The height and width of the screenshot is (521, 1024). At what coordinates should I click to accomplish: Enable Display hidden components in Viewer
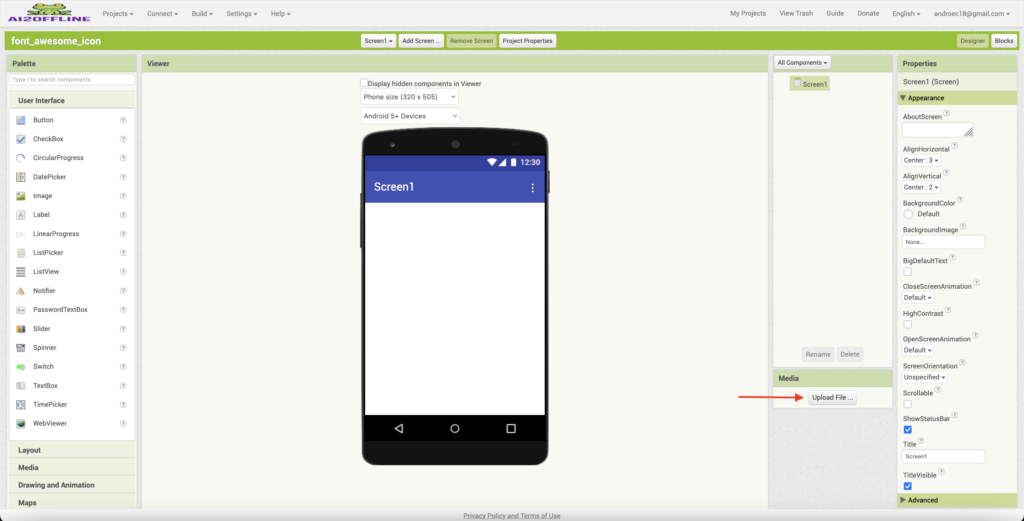364,83
